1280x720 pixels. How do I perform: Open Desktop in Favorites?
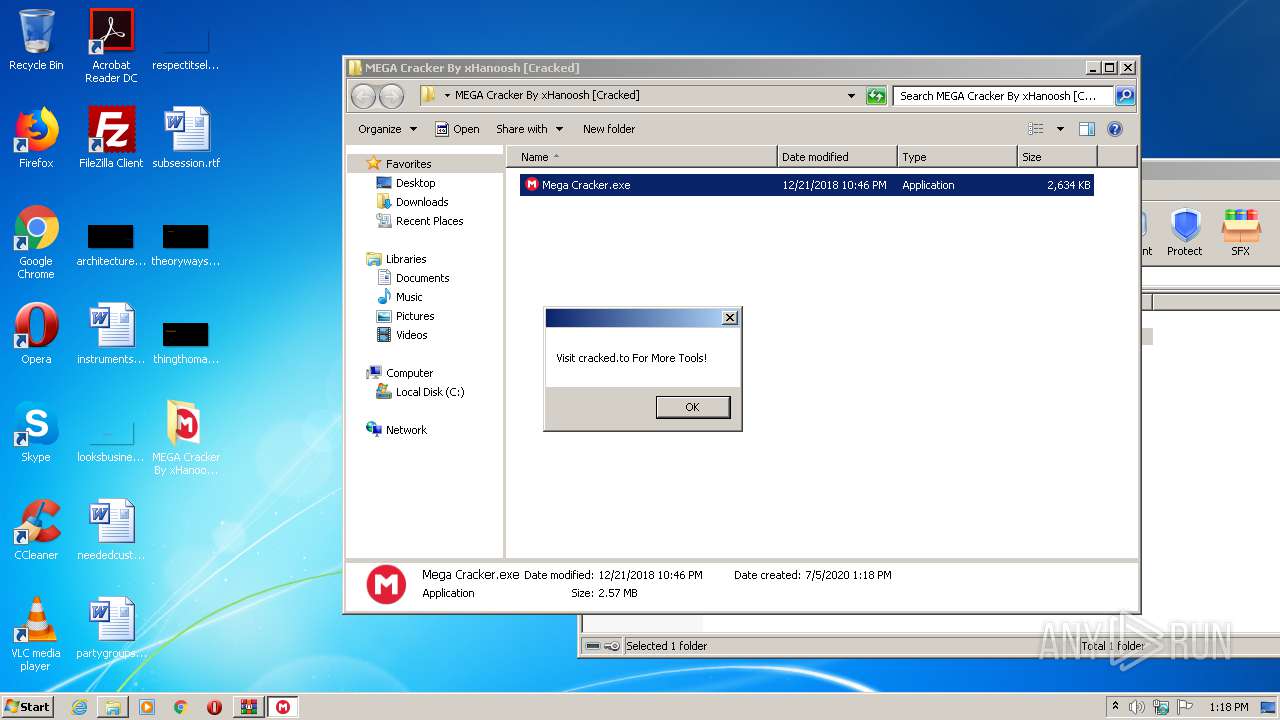[415, 183]
